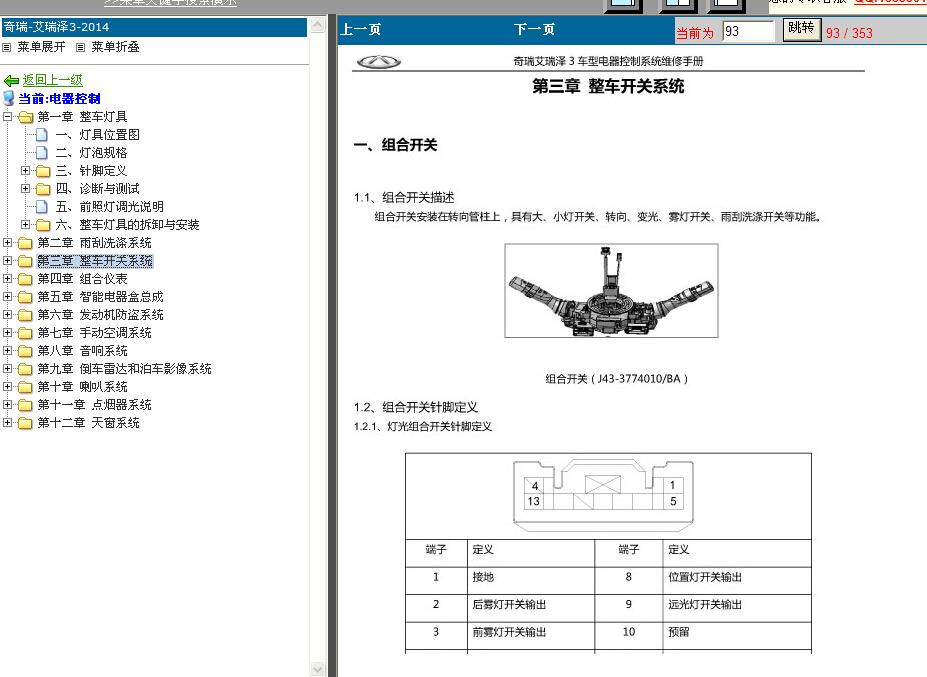Expand the 六、整车灯具的拆卸与安装 node
This screenshot has width=927, height=677.
25,224
